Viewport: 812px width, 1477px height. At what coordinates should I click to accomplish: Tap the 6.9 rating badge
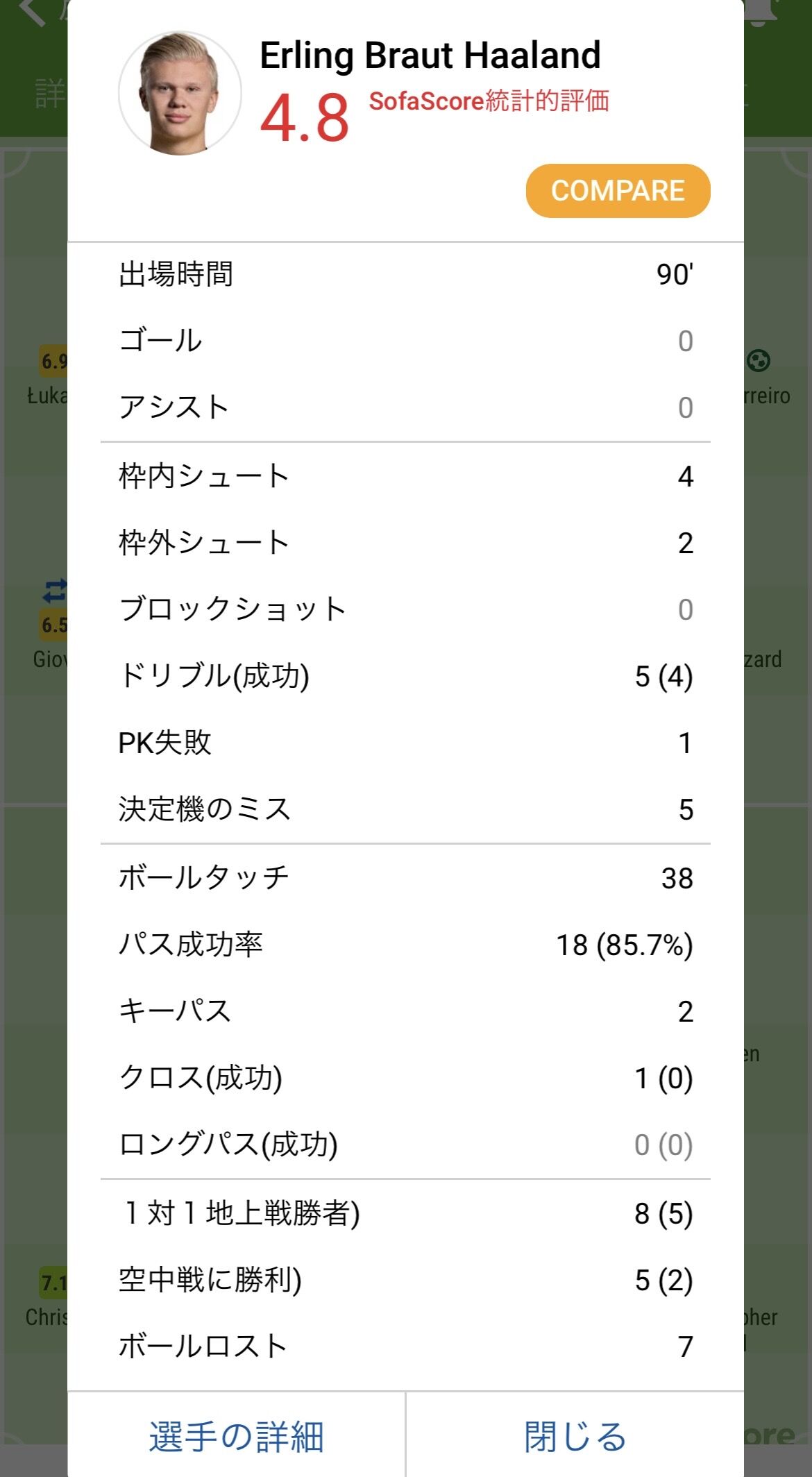(53, 361)
